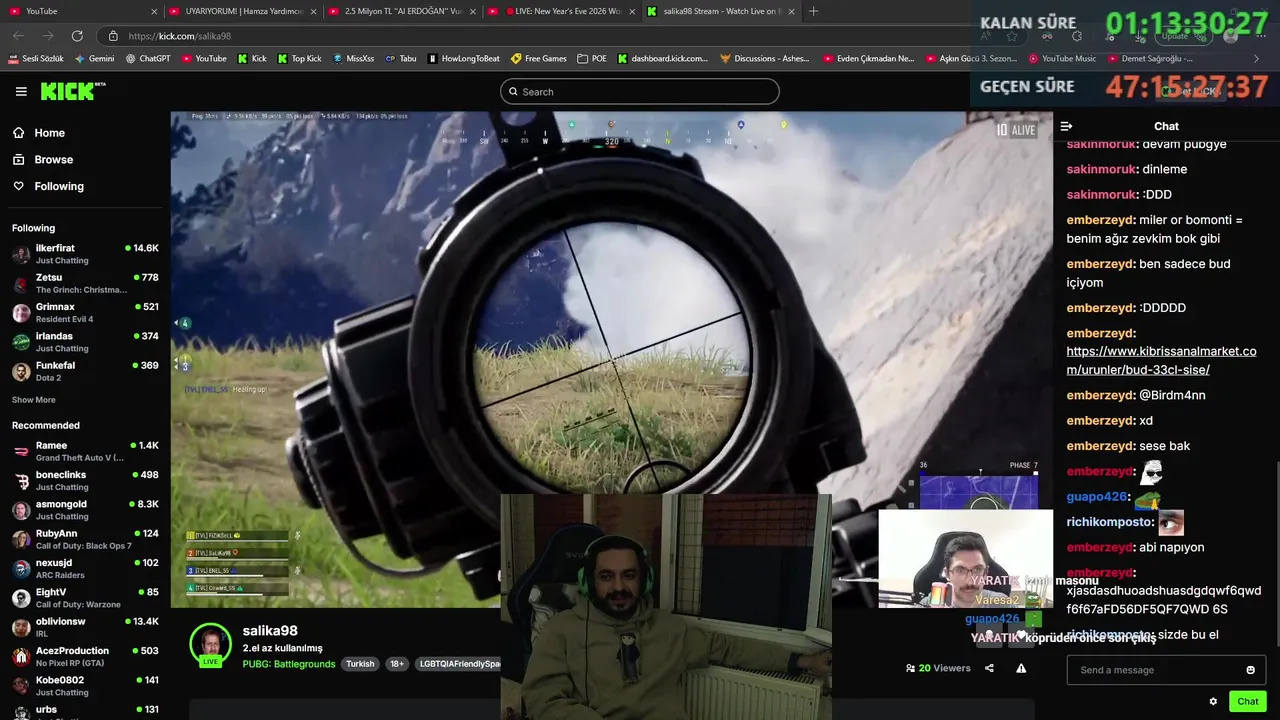Click salika98 streamer avatar
The height and width of the screenshot is (720, 1280).
click(210, 645)
